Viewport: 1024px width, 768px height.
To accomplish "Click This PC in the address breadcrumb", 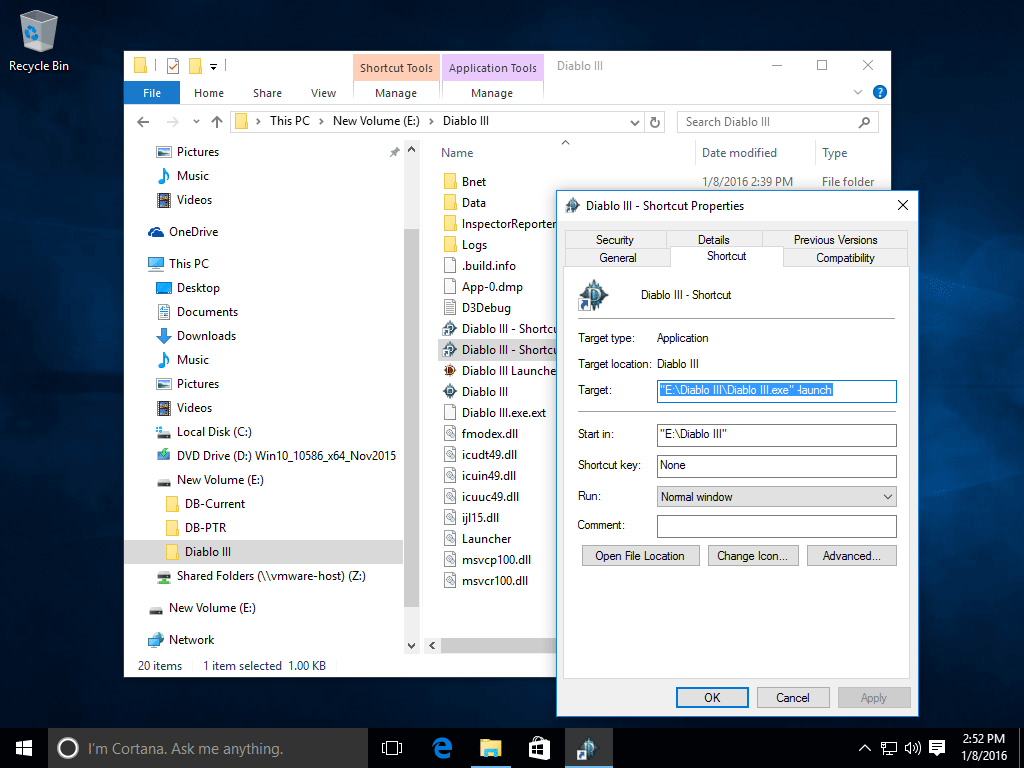I will 290,121.
